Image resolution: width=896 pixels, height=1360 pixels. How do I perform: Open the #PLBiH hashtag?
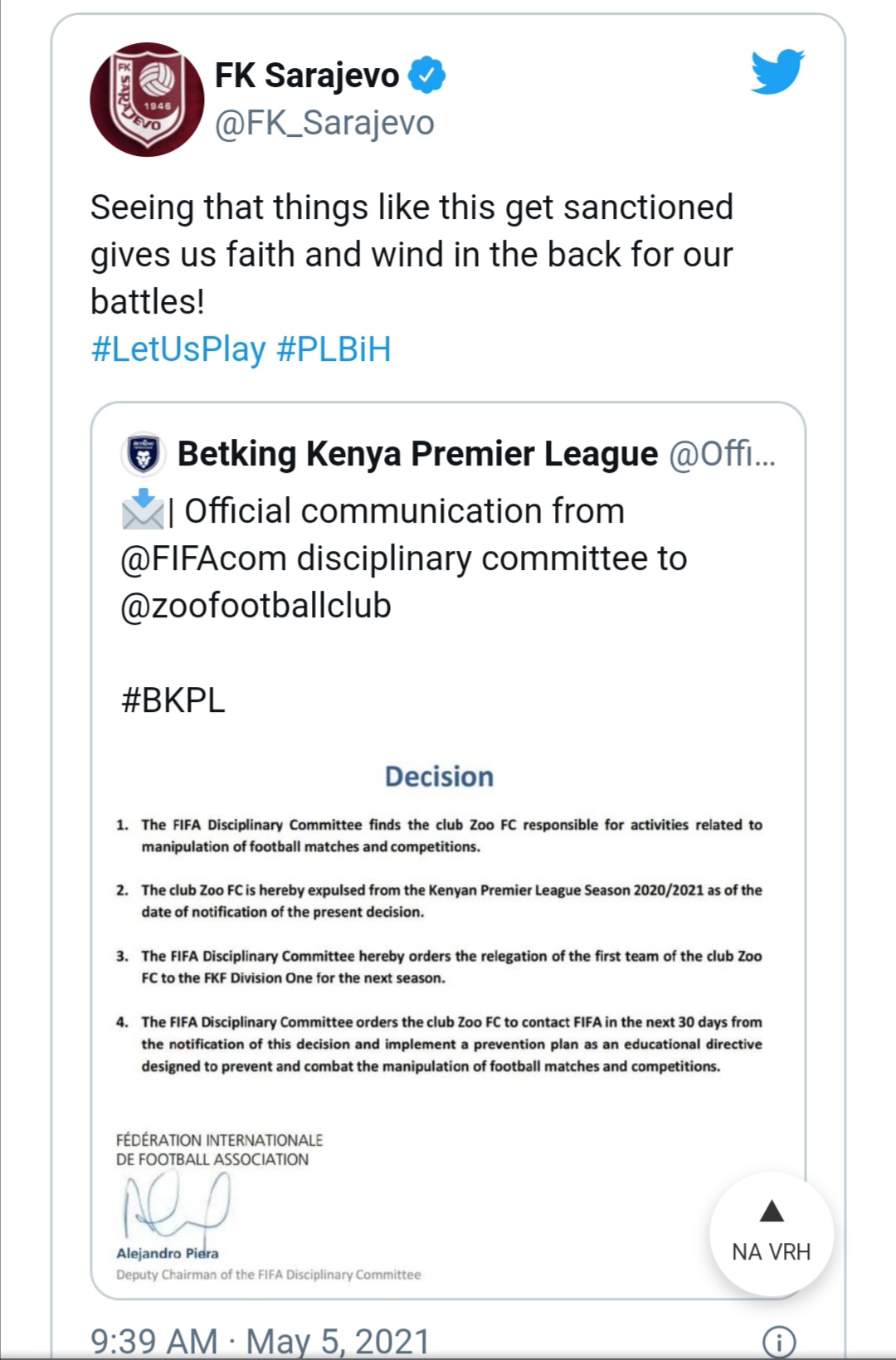point(334,349)
